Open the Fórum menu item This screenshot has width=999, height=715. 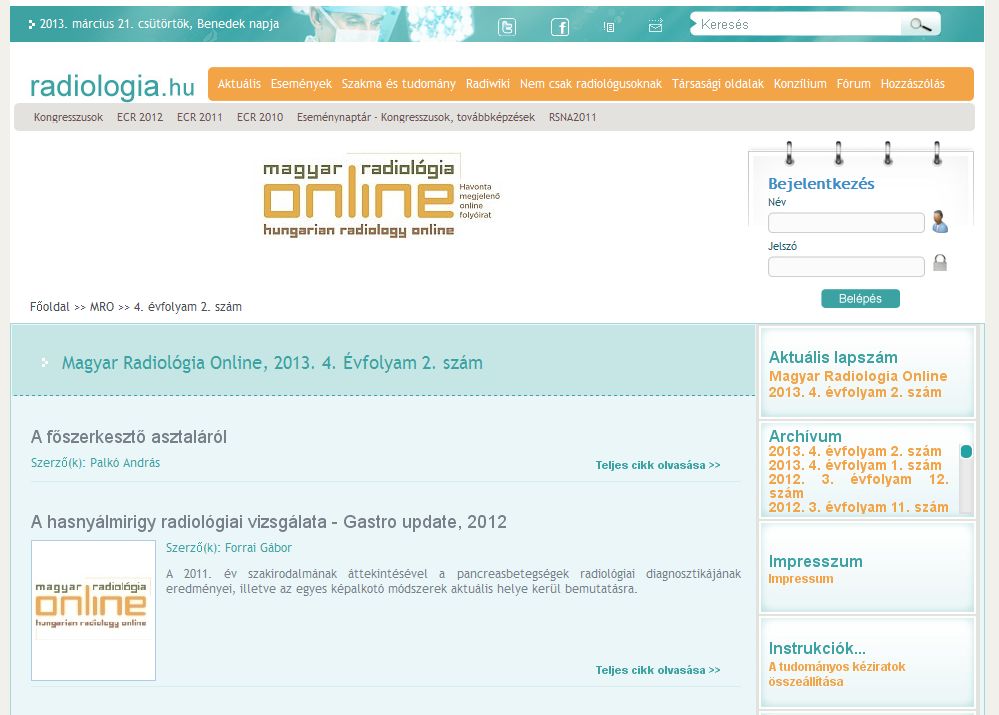(853, 83)
